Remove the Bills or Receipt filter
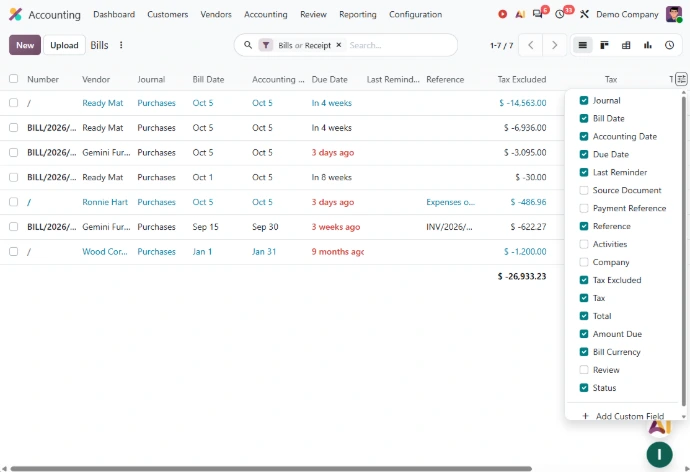Screen dimensions: 690x472 (339, 45)
